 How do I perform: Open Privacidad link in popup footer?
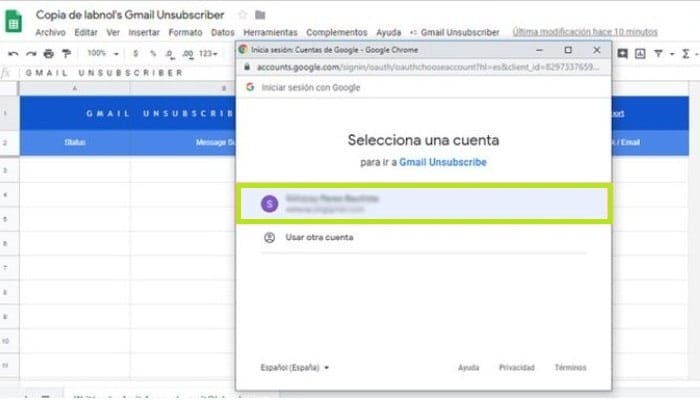pos(517,367)
